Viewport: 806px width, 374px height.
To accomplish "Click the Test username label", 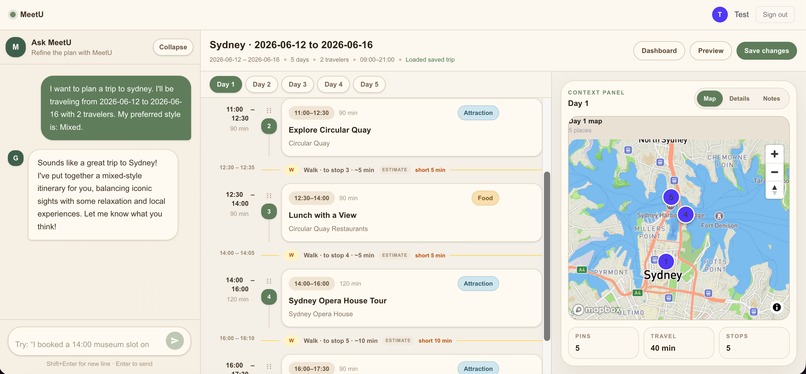I will (741, 14).
